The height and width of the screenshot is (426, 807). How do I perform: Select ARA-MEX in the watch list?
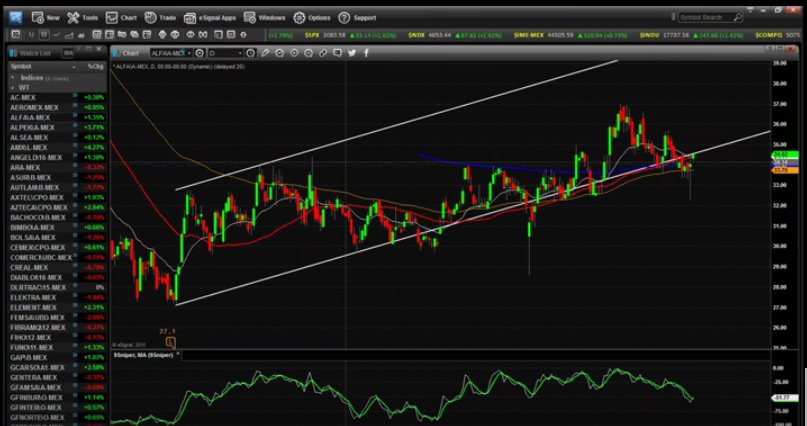pos(58,167)
